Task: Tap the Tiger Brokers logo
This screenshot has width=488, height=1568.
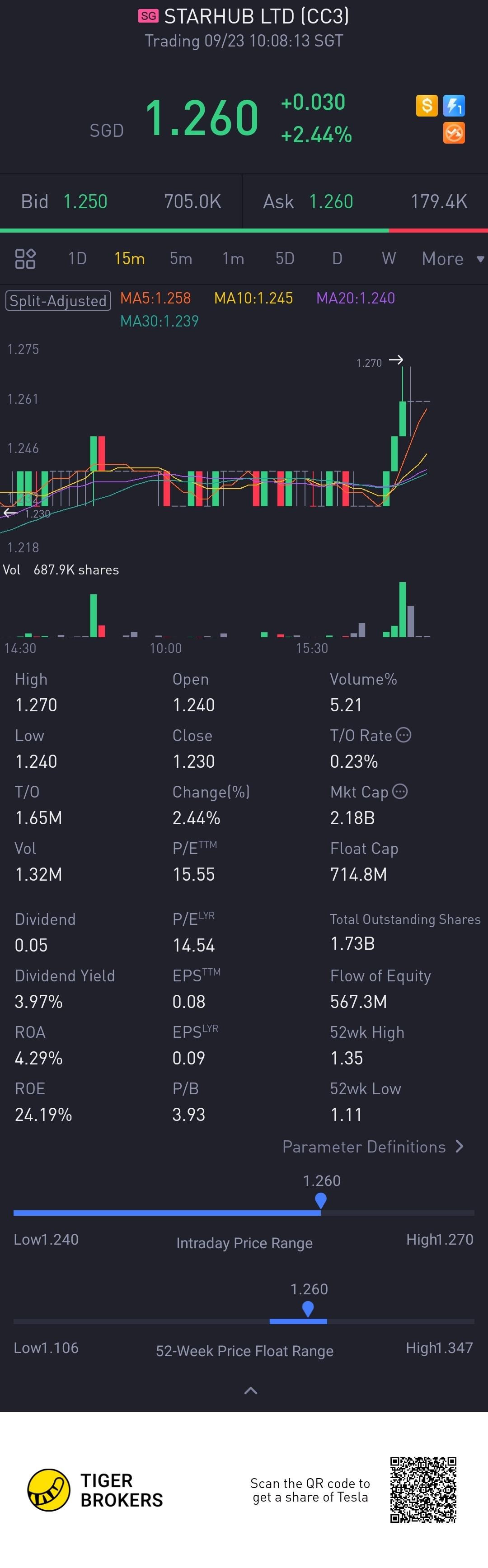Action: [x=49, y=1489]
